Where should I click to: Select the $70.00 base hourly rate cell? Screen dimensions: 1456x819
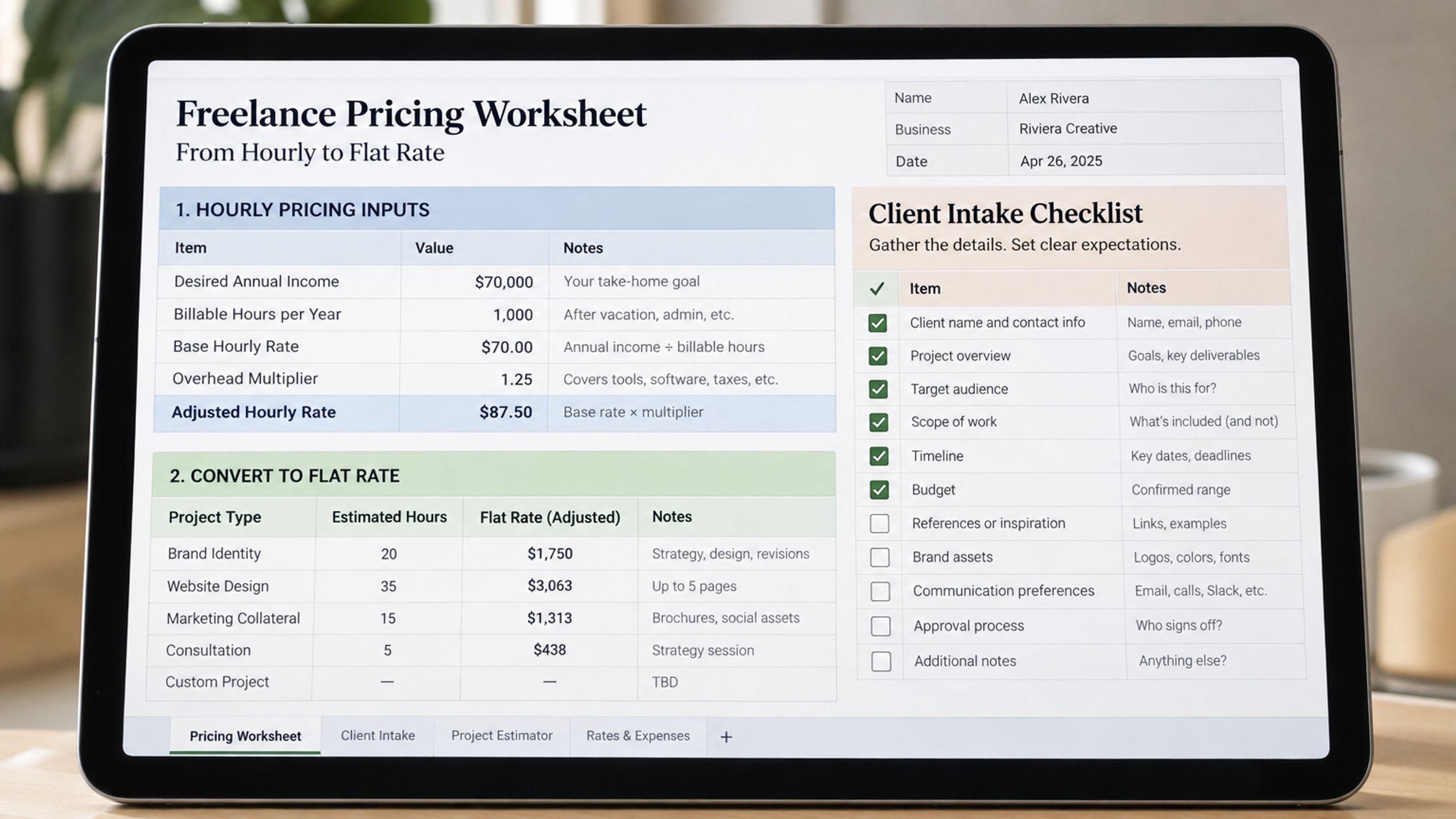473,347
